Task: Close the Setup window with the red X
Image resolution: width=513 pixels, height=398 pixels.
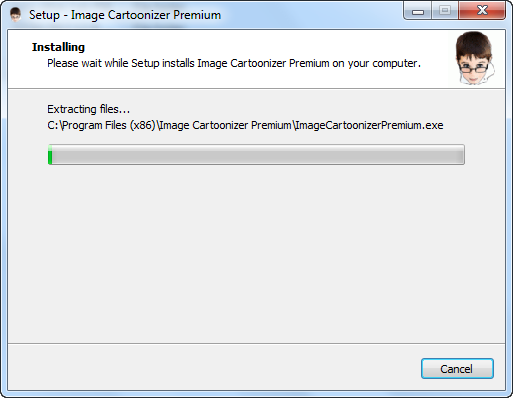Action: coord(482,11)
